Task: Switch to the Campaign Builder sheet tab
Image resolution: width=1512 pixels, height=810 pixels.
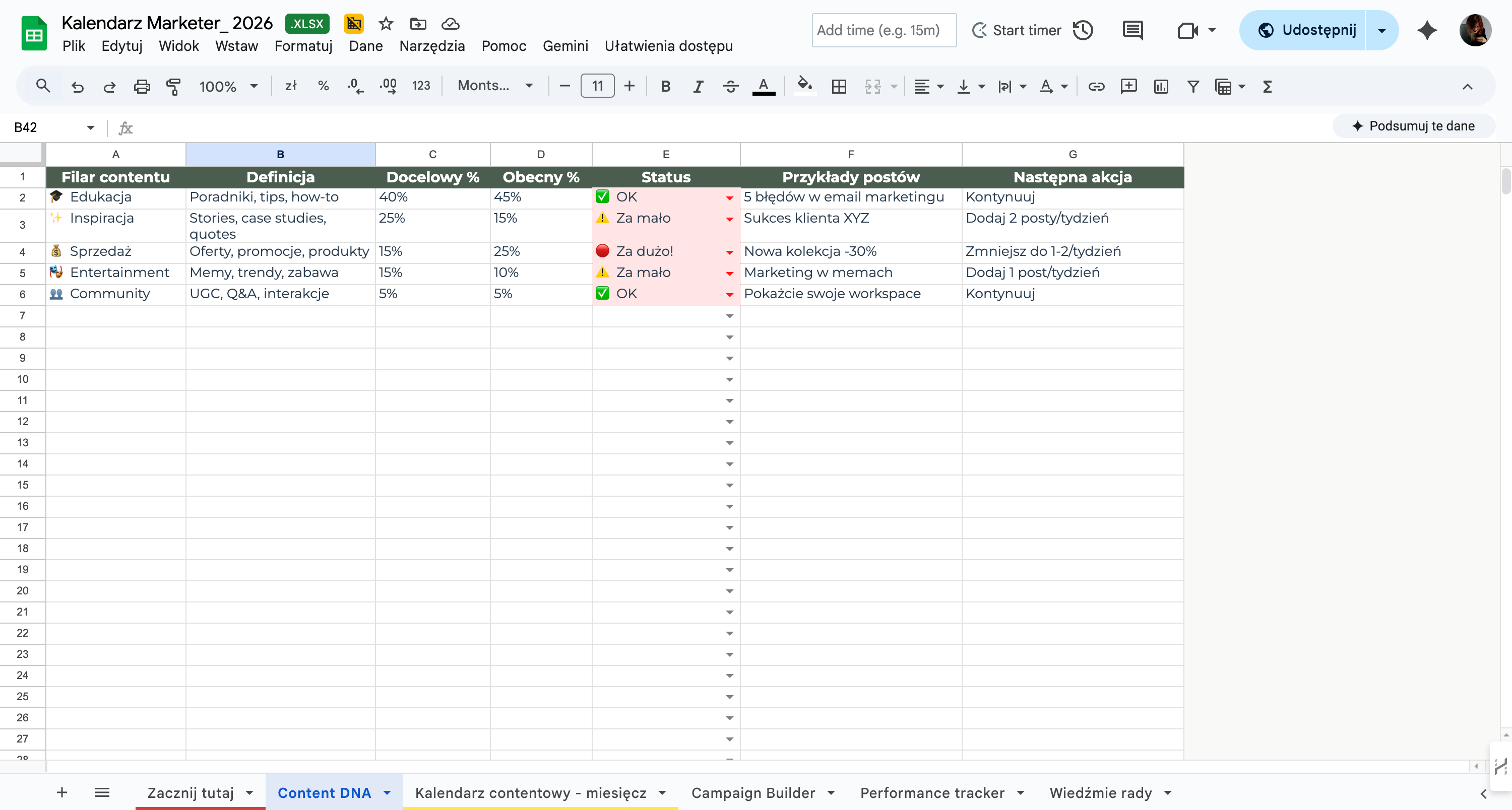Action: 753,792
